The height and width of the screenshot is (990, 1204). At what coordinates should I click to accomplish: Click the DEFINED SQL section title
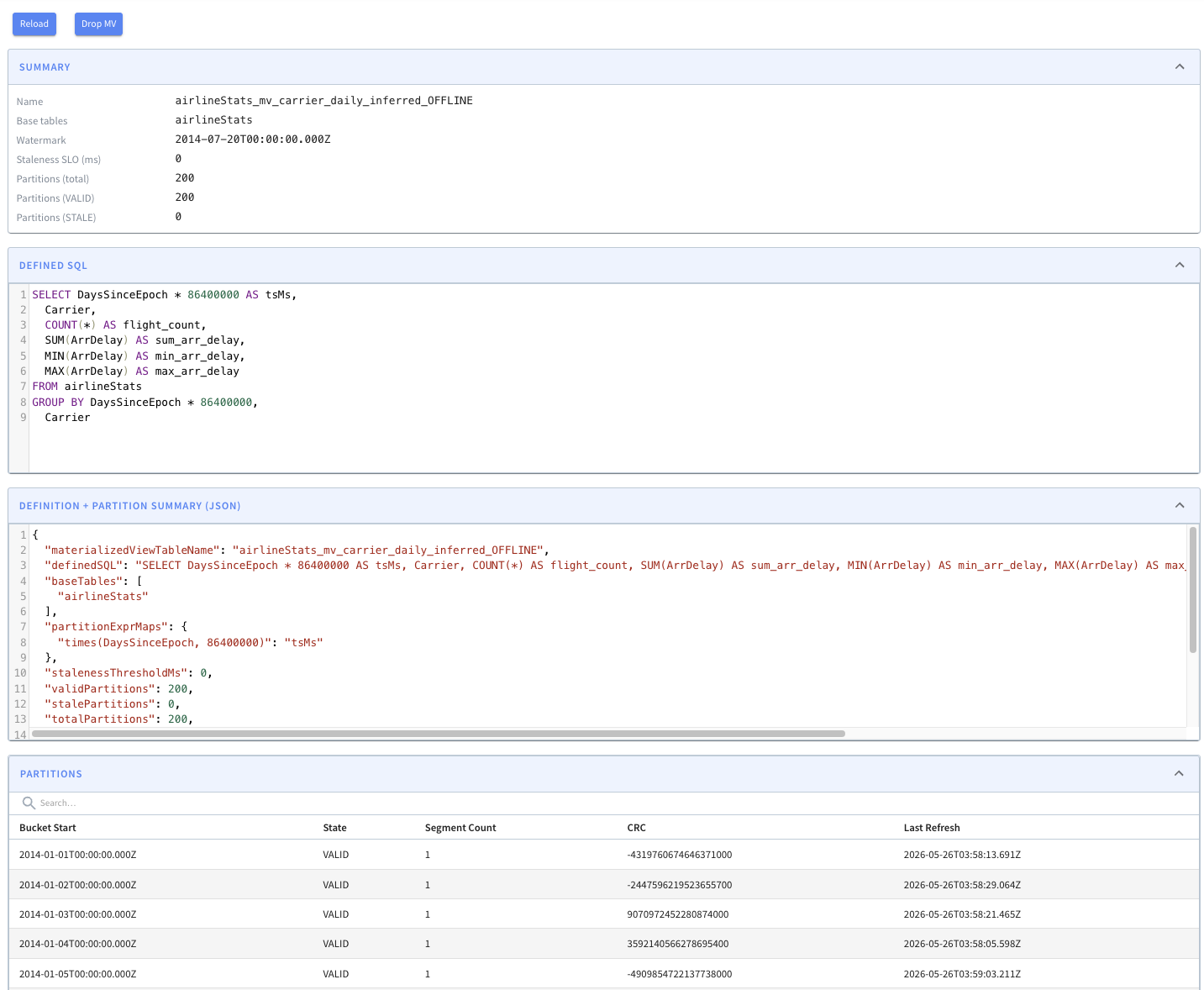(53, 266)
